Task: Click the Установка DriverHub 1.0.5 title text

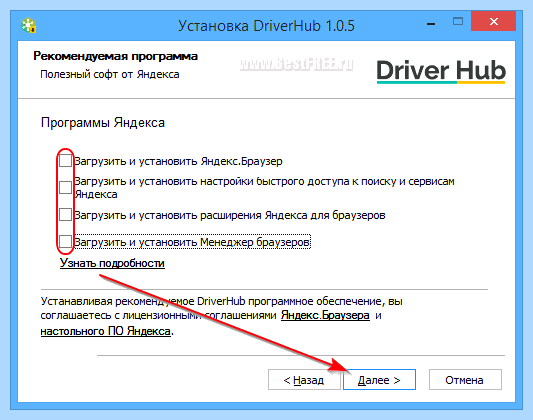Action: 266,26
